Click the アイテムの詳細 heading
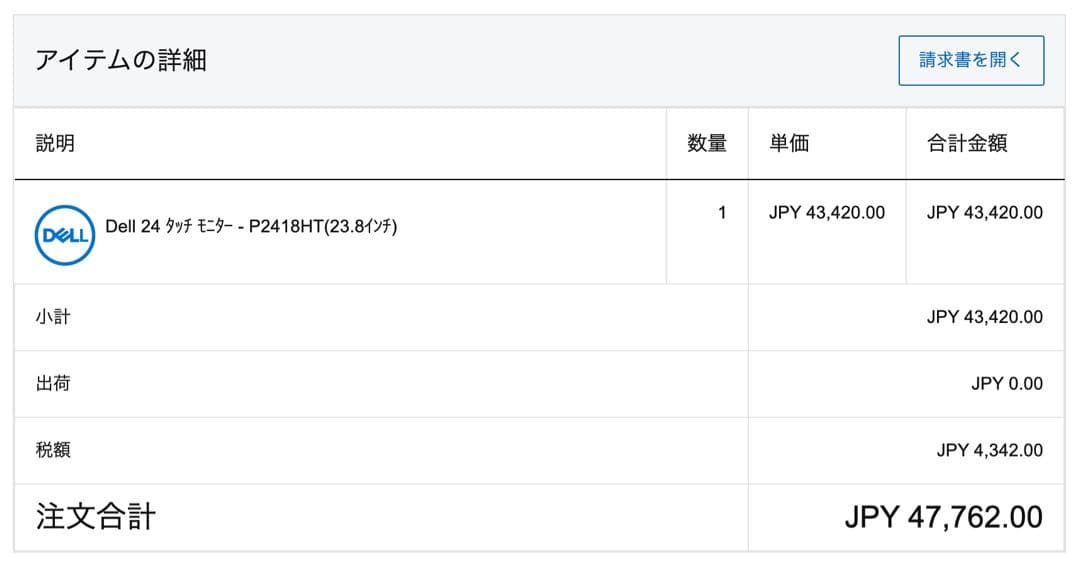 point(121,60)
